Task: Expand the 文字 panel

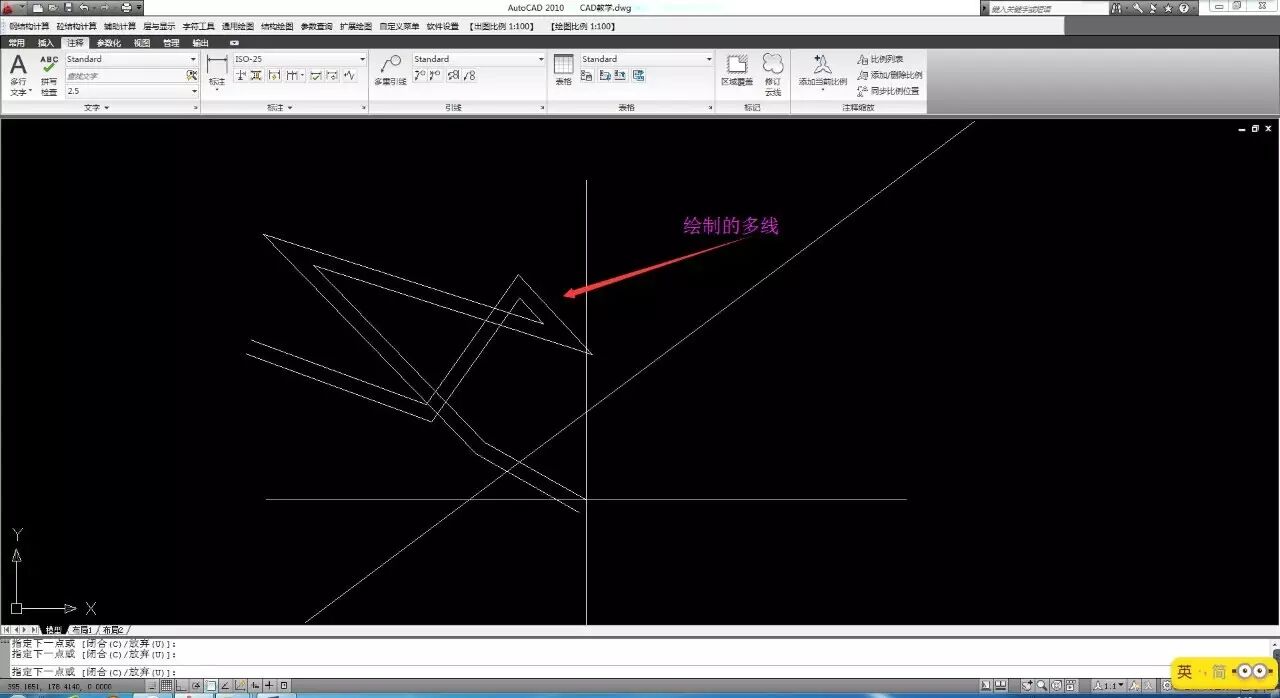Action: (96, 107)
